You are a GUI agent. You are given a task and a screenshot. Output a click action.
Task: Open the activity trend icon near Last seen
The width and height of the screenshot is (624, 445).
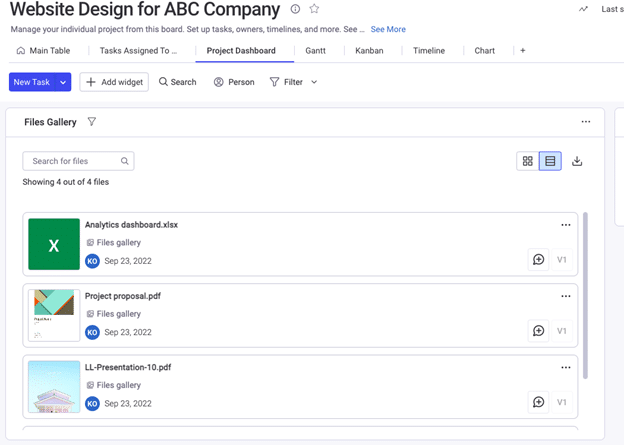click(583, 9)
